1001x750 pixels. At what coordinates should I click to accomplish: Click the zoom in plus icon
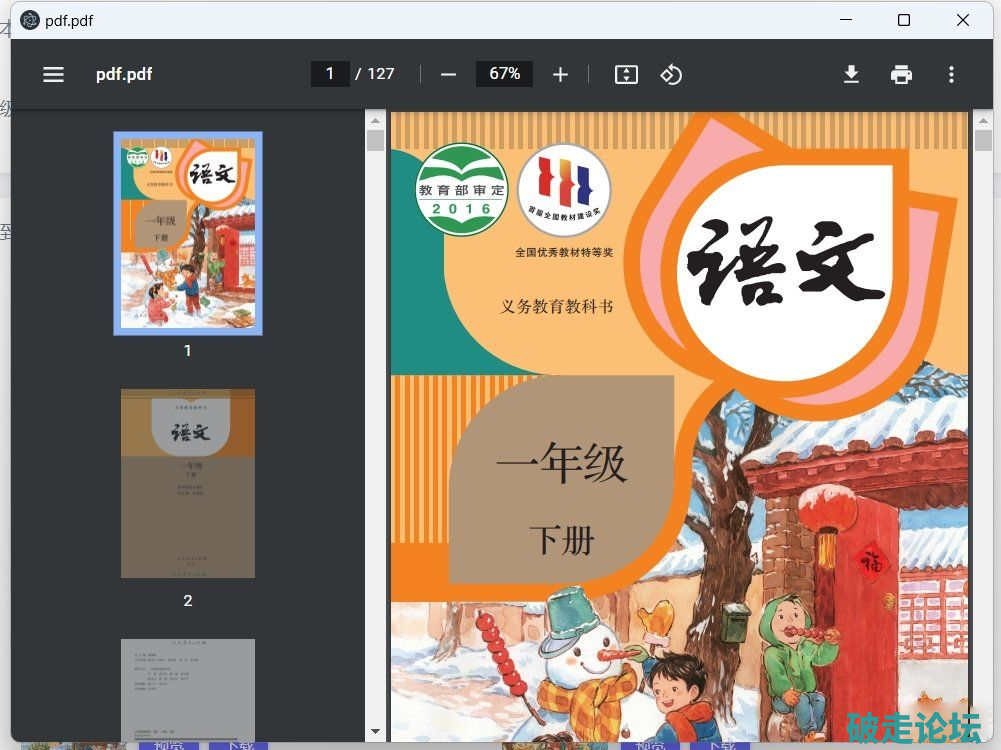click(x=560, y=74)
